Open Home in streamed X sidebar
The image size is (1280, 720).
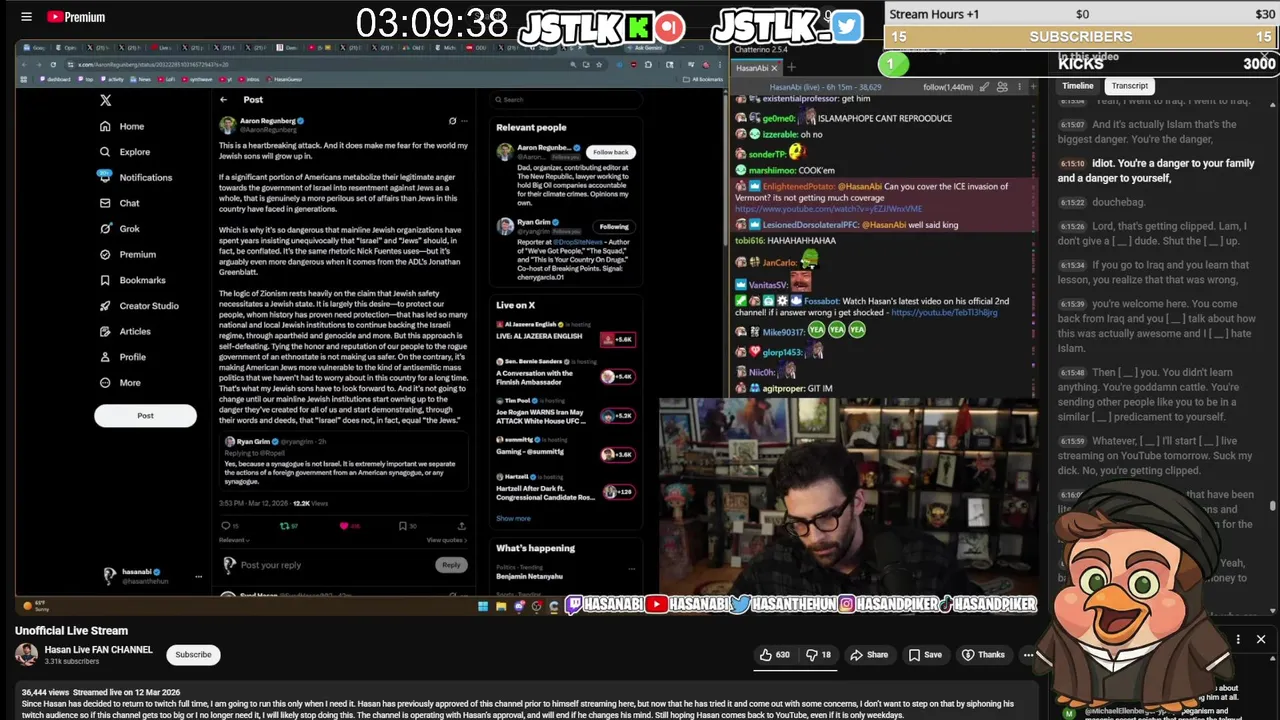pos(122,126)
